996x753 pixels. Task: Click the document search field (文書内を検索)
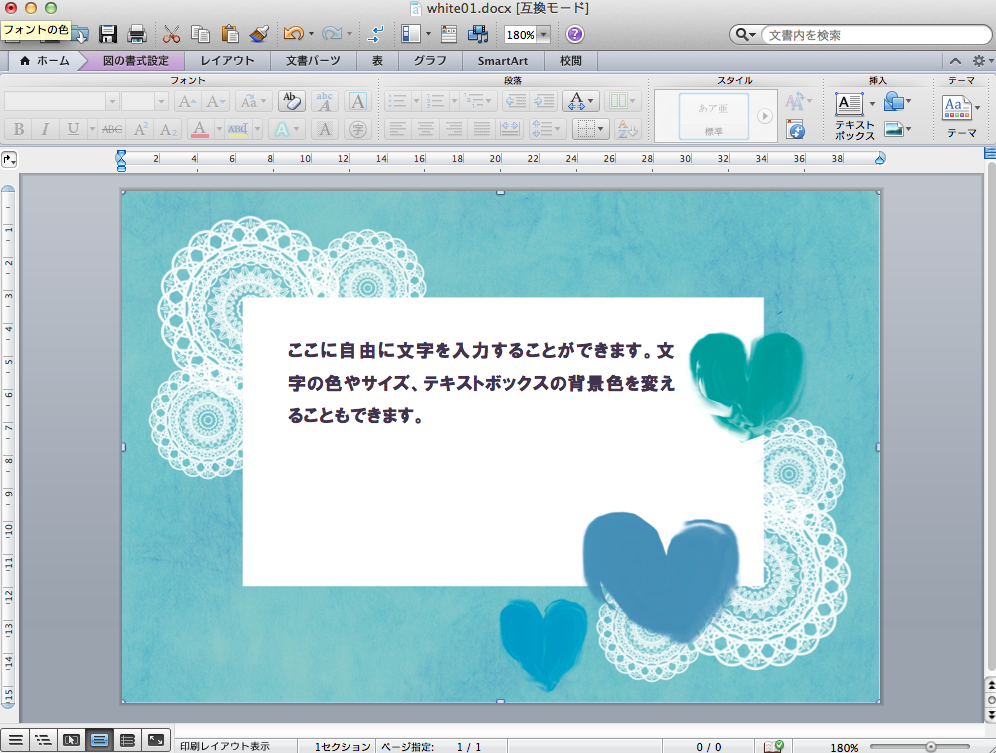(x=870, y=35)
